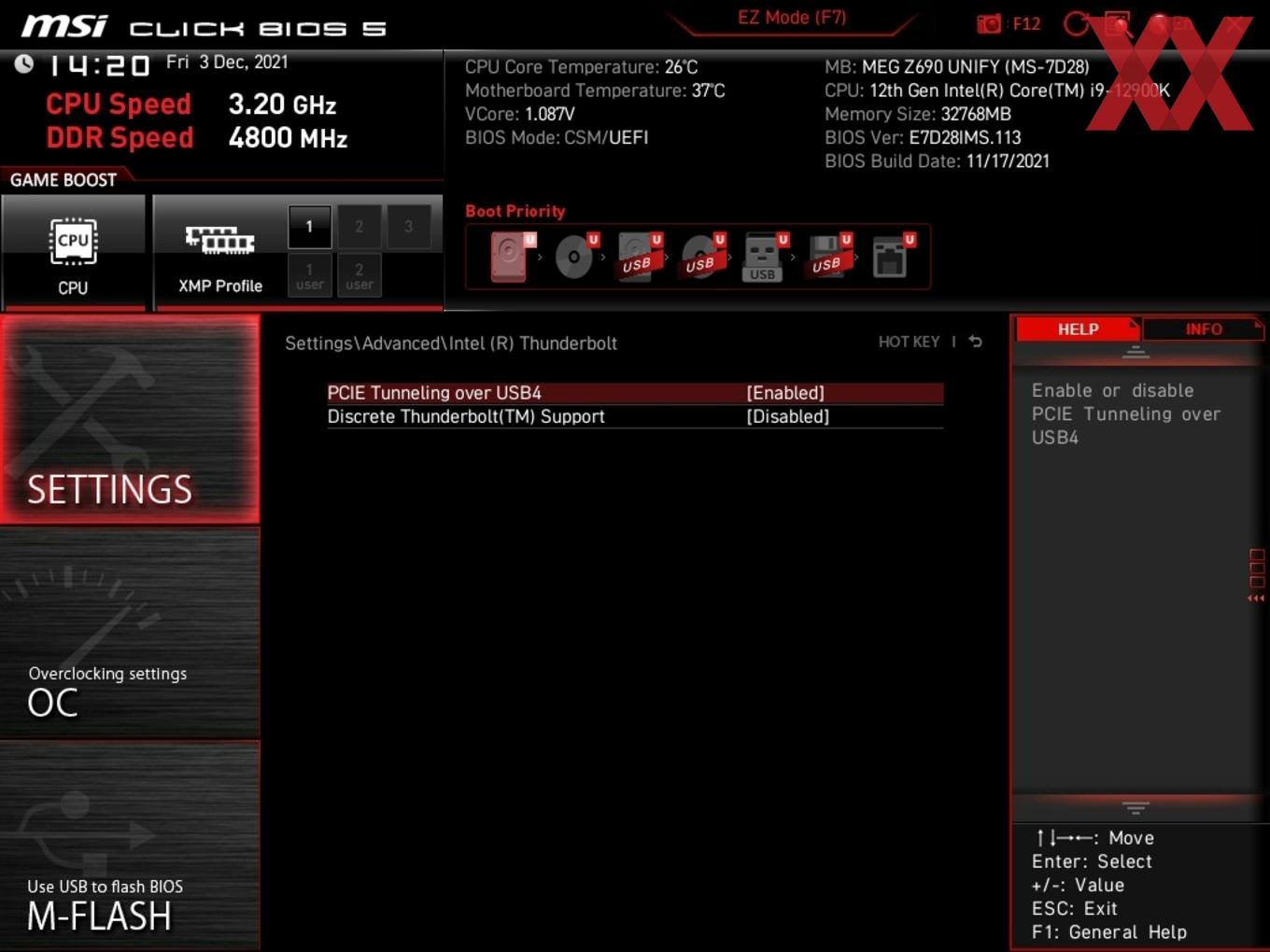
Task: Click the MB: MEG Z690 UNIFY text
Action: coord(957,67)
